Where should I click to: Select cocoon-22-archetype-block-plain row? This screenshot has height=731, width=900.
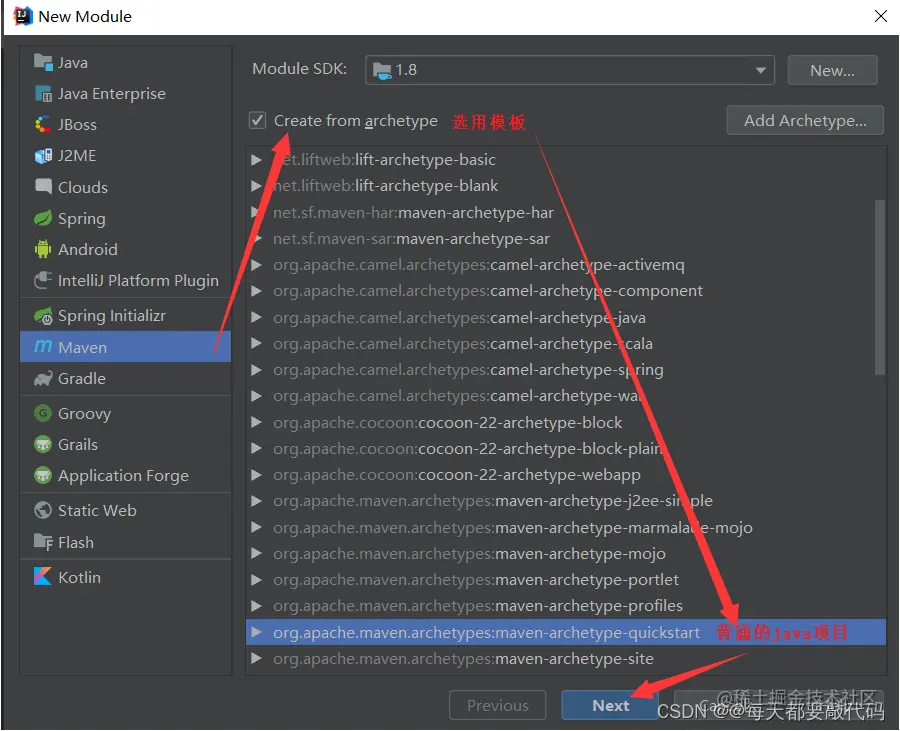(x=565, y=449)
